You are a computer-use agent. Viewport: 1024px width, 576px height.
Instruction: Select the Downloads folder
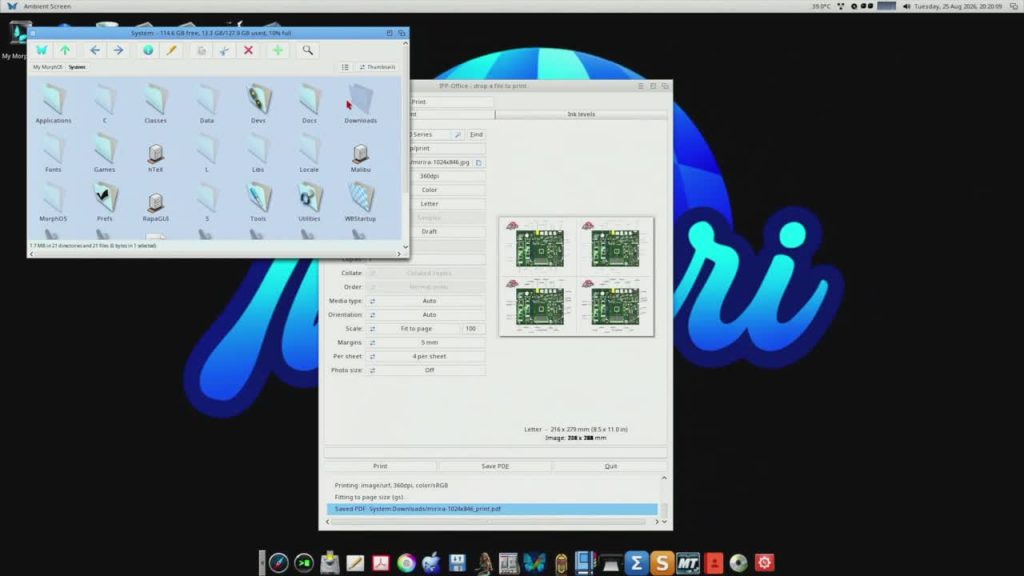tap(360, 103)
